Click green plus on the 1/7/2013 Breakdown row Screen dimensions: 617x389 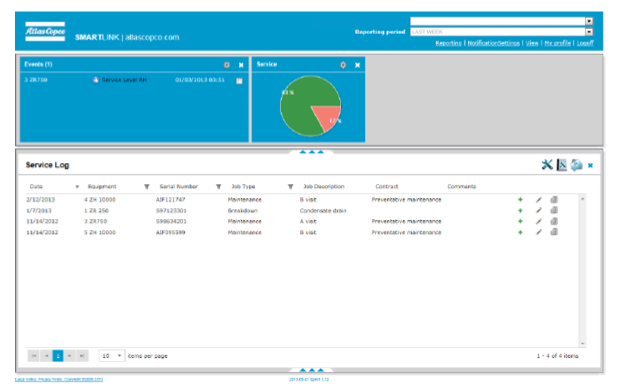click(x=520, y=210)
